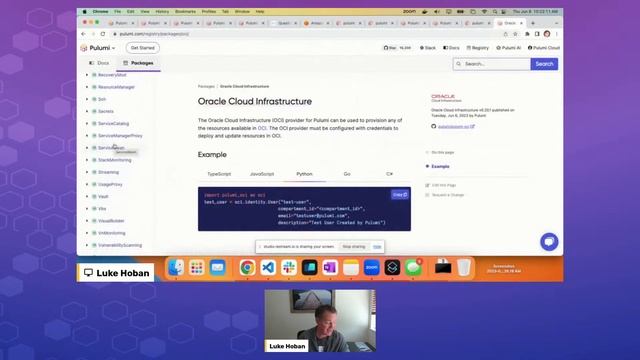Open the Chrome History menu
Image resolution: width=640 pixels, height=360 pixels.
click(x=162, y=12)
